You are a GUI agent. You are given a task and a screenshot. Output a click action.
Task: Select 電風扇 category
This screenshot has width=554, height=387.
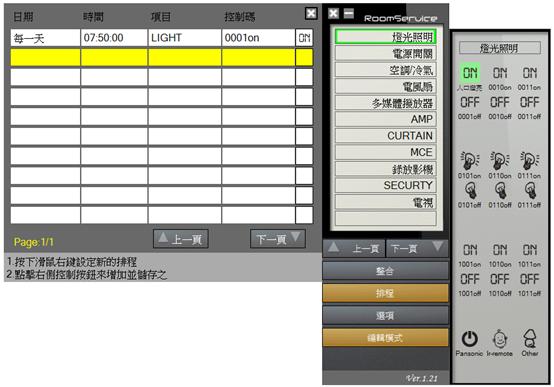385,86
